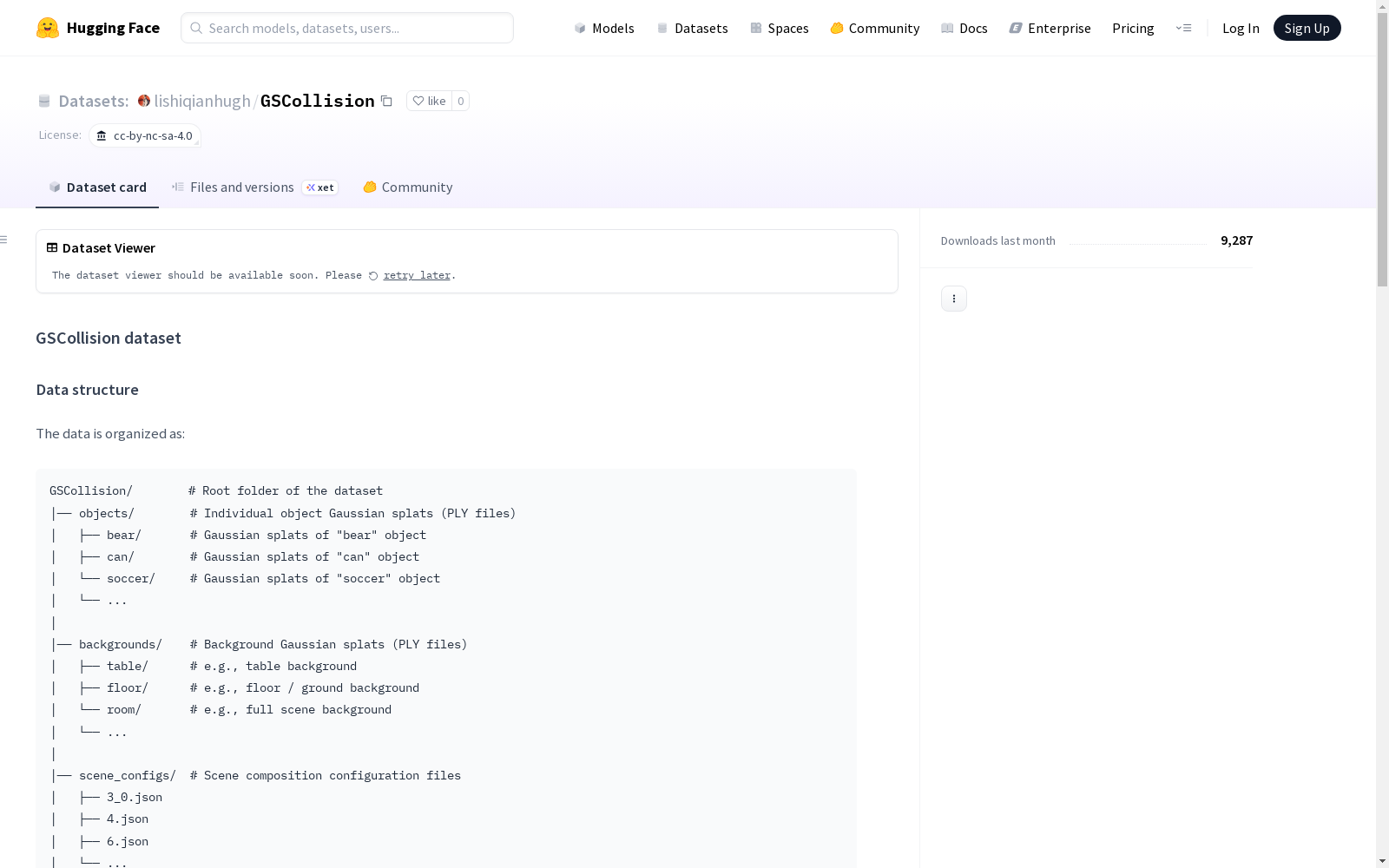Viewport: 1389px width, 868px height.
Task: Click the Downloads last month label
Action: [998, 240]
